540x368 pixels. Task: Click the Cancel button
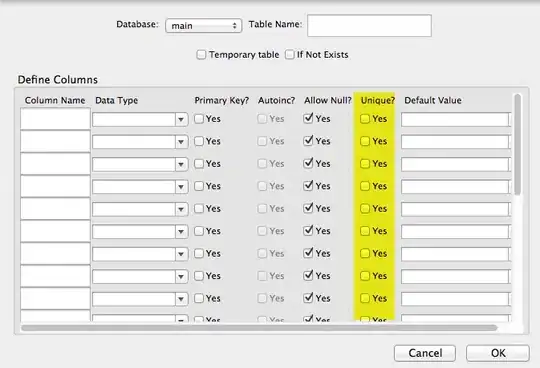425,353
